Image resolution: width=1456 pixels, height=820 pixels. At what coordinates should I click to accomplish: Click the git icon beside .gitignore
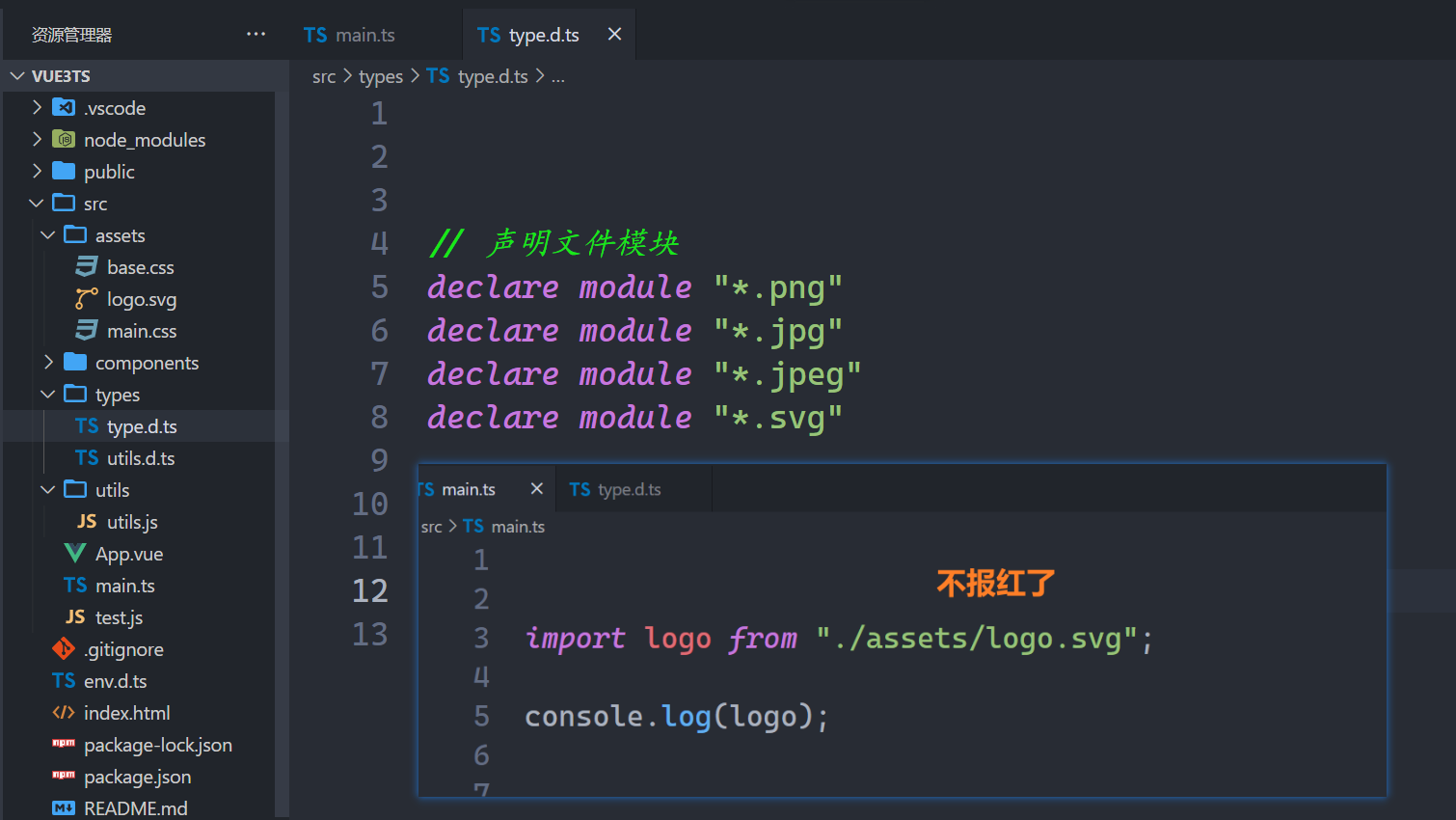coord(64,648)
